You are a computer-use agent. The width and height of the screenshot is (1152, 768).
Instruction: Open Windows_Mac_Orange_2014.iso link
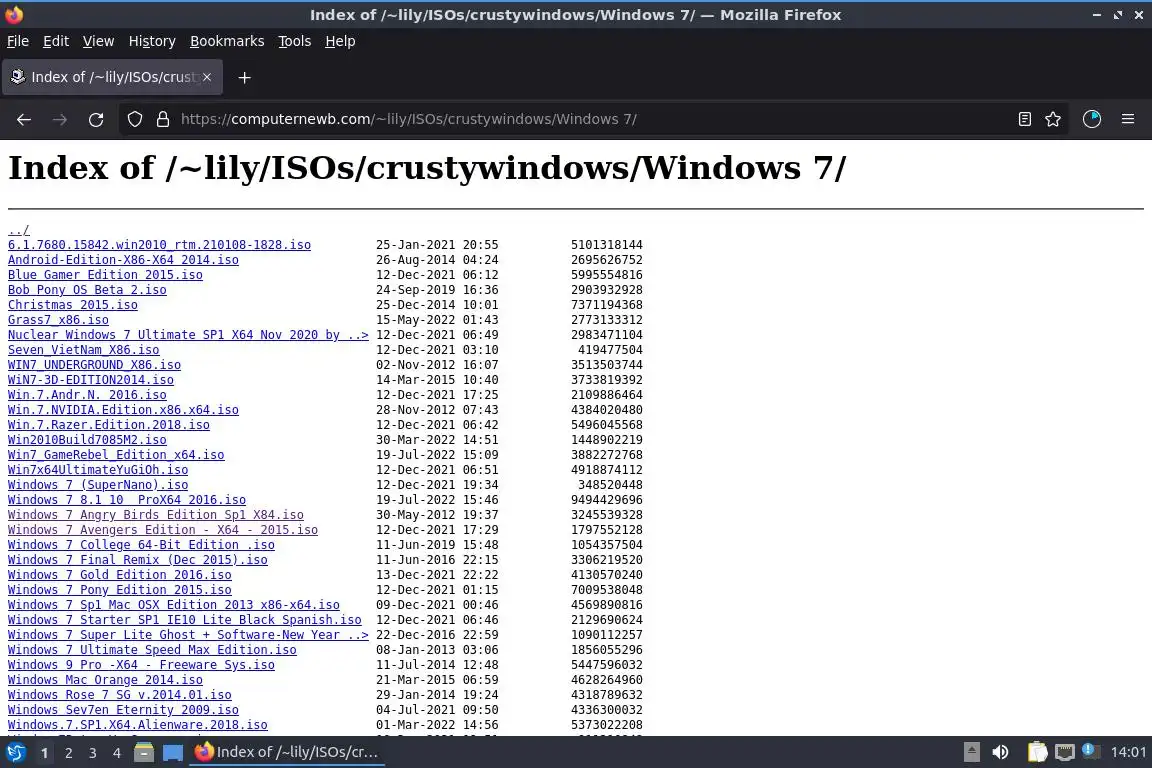pos(105,680)
